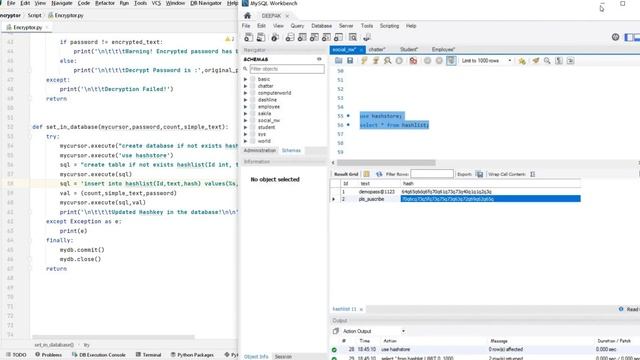Image resolution: width=640 pixels, height=360 pixels.
Task: Expand the employee schema
Action: pos(246,107)
